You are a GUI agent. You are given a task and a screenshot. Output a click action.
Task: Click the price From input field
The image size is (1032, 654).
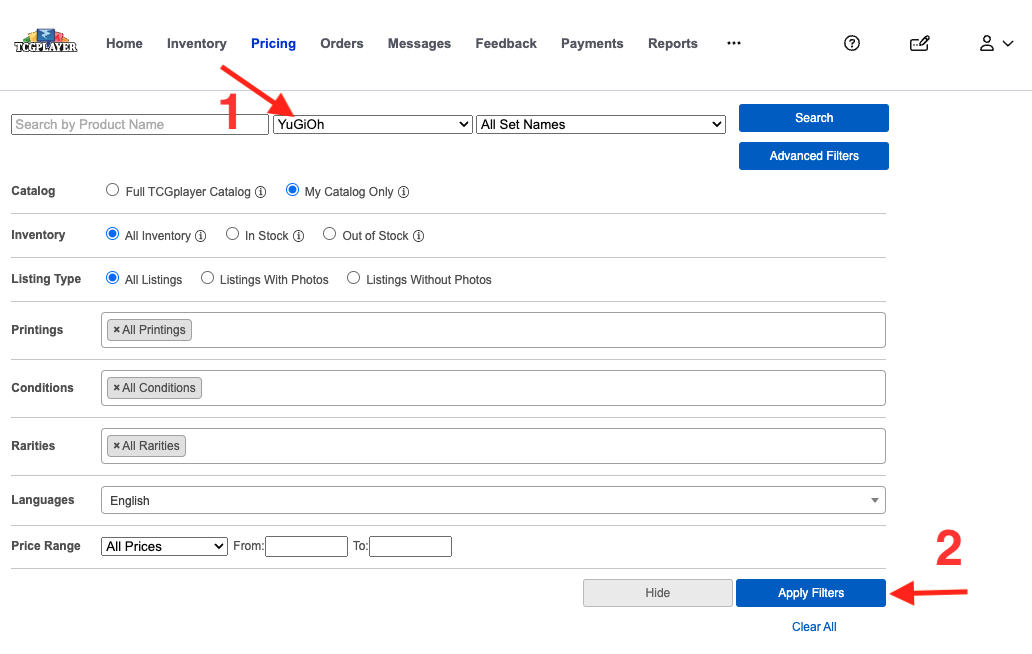click(x=307, y=546)
